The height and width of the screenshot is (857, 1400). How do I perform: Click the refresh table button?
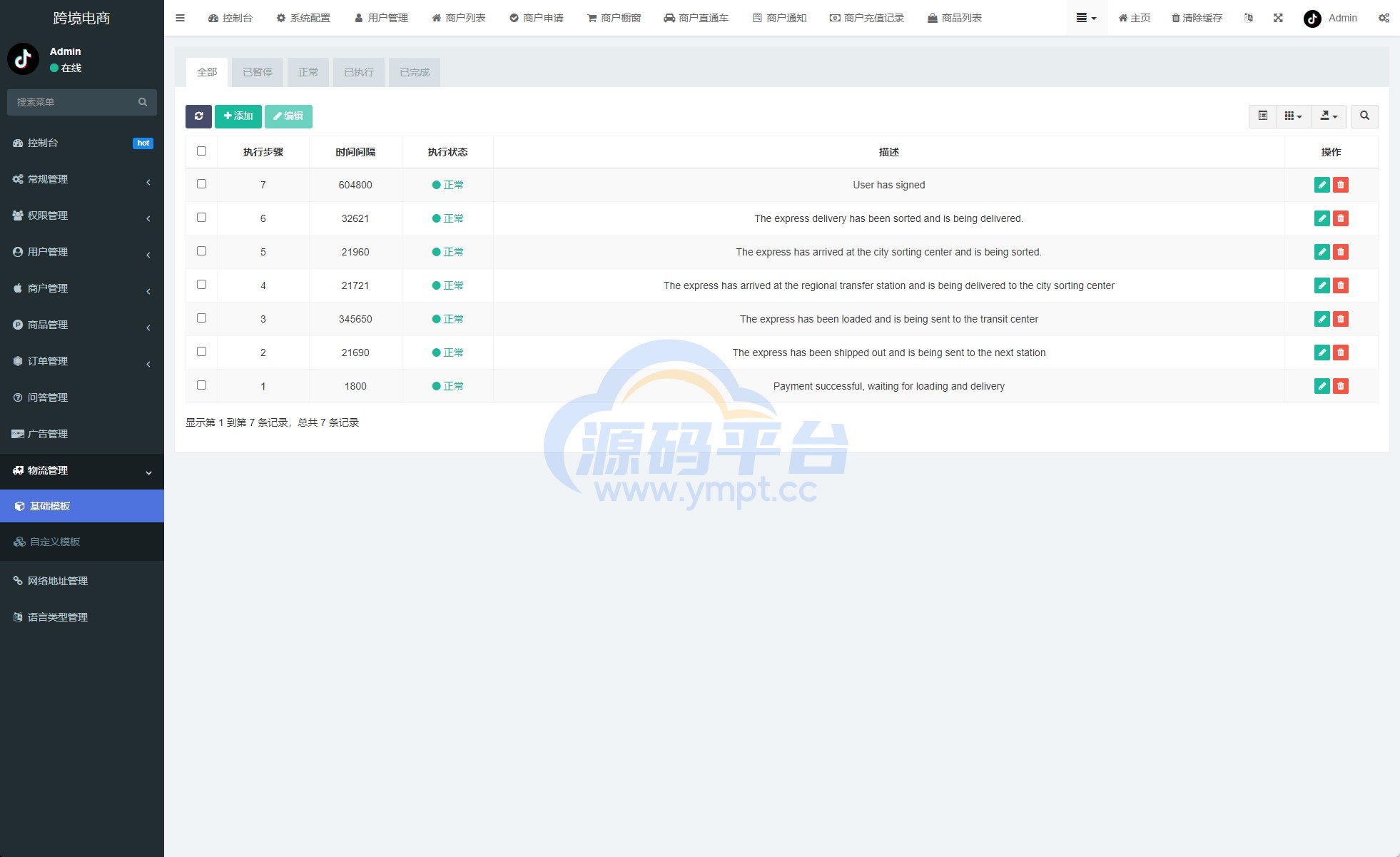(x=198, y=116)
